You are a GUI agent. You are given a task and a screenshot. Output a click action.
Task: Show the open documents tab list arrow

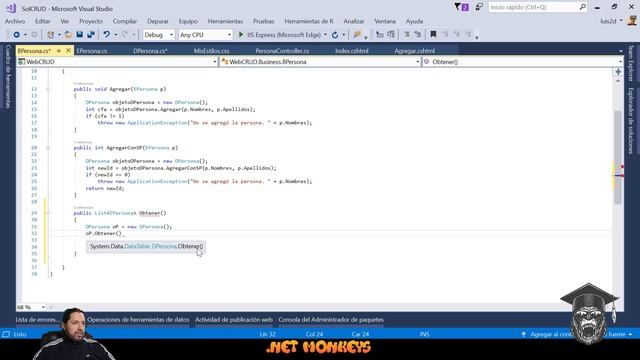pos(620,51)
